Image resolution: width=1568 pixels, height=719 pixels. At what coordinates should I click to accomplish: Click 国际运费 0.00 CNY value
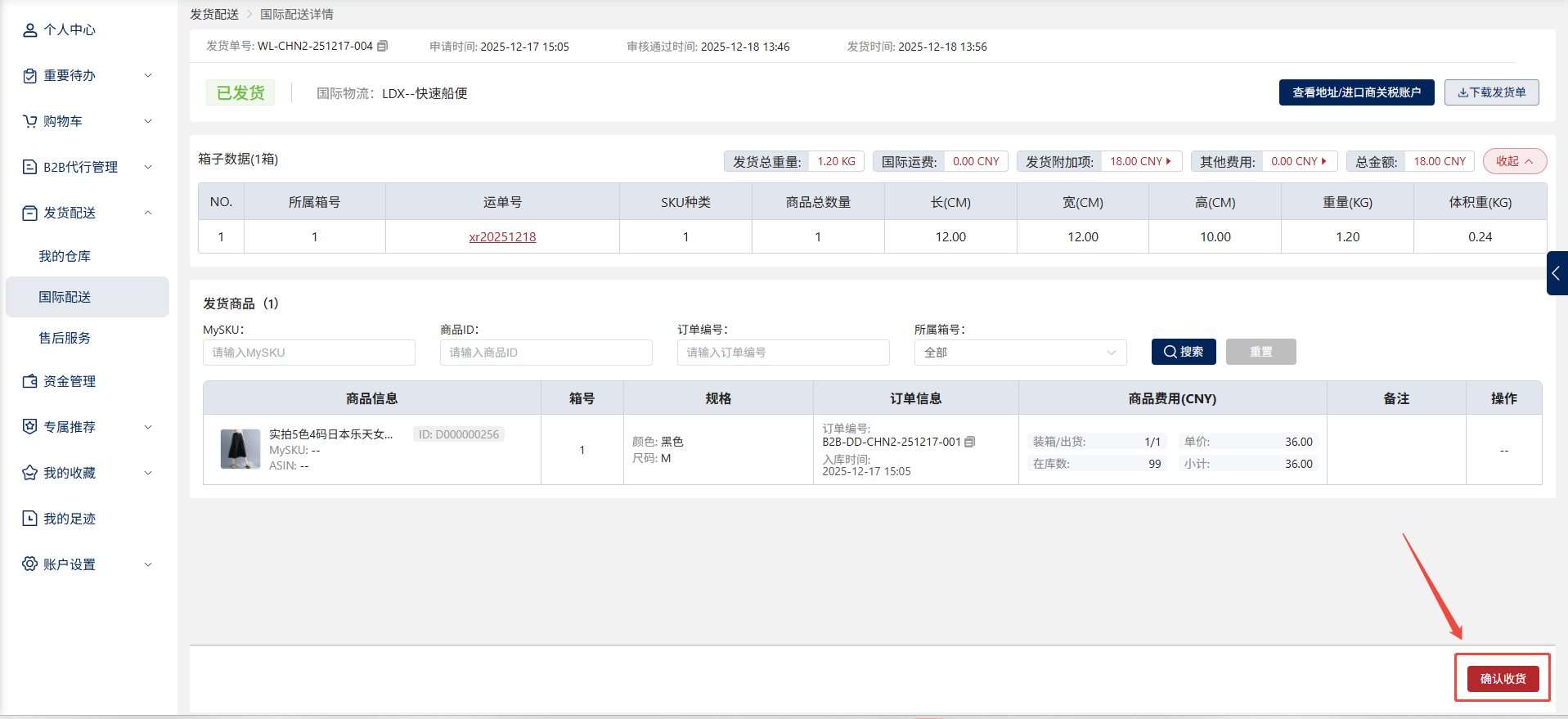(976, 162)
